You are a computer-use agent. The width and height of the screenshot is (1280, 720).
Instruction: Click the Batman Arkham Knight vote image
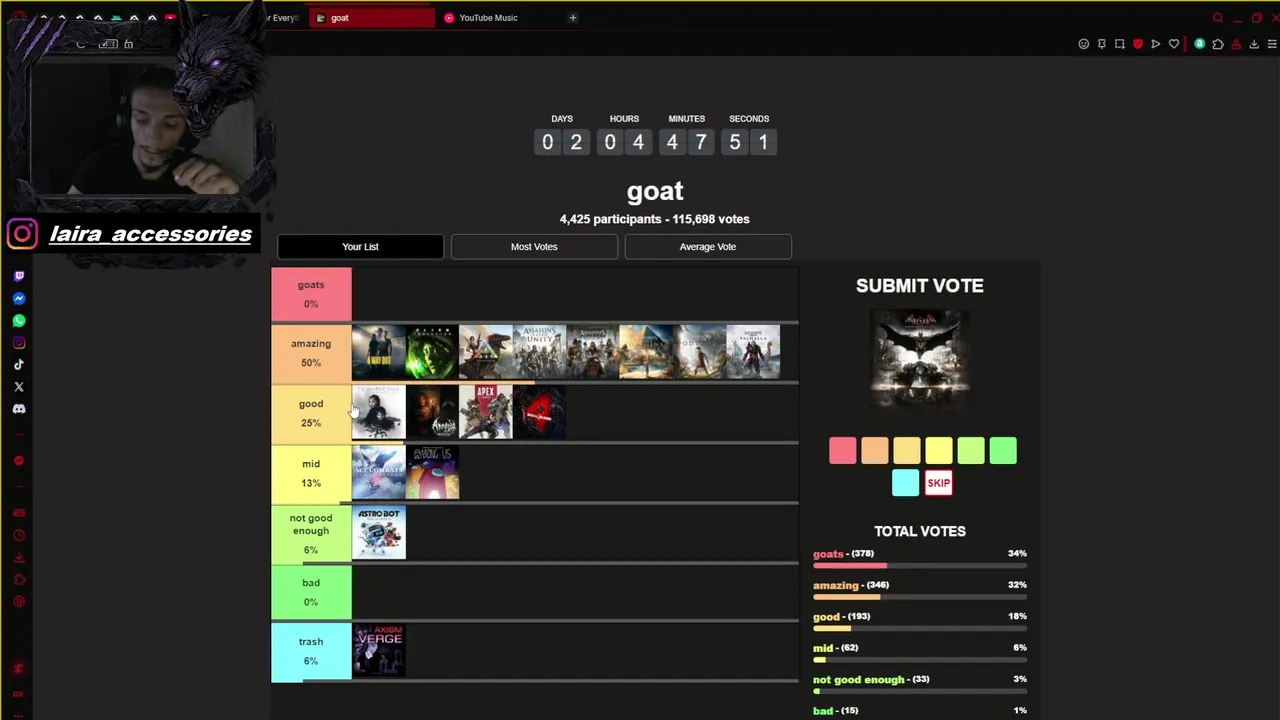920,359
